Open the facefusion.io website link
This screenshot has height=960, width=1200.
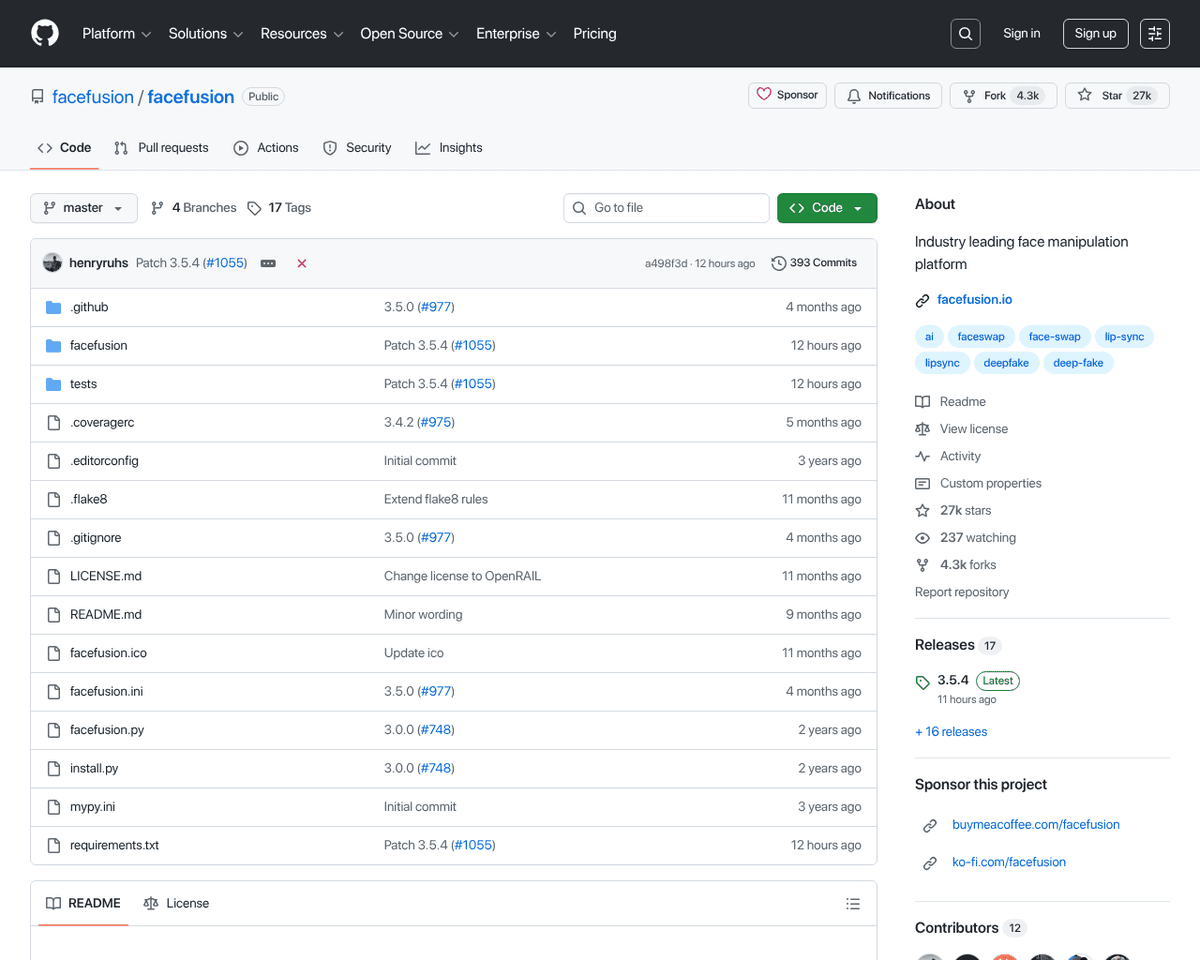974,300
